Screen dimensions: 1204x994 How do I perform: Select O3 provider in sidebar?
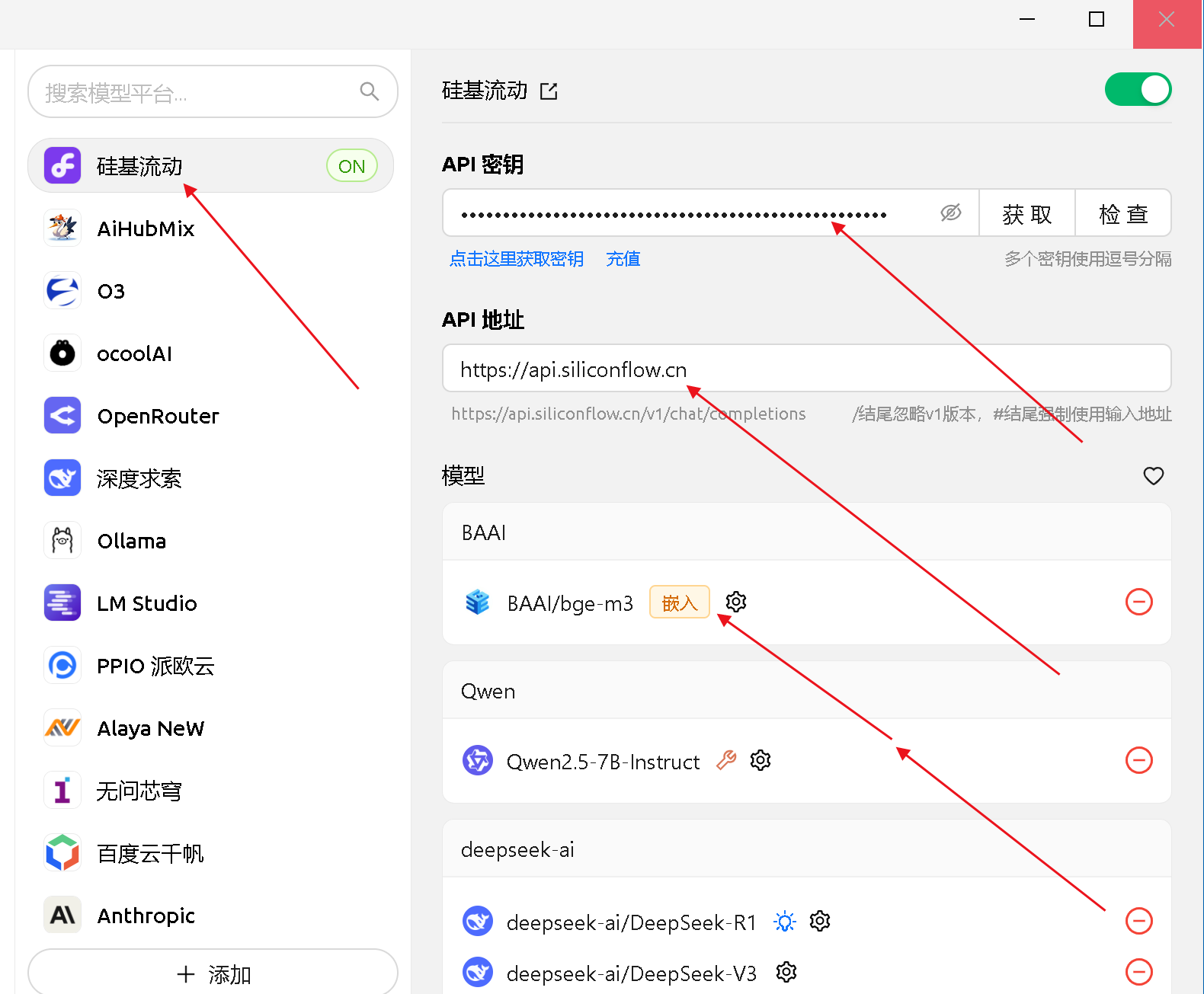[x=210, y=290]
